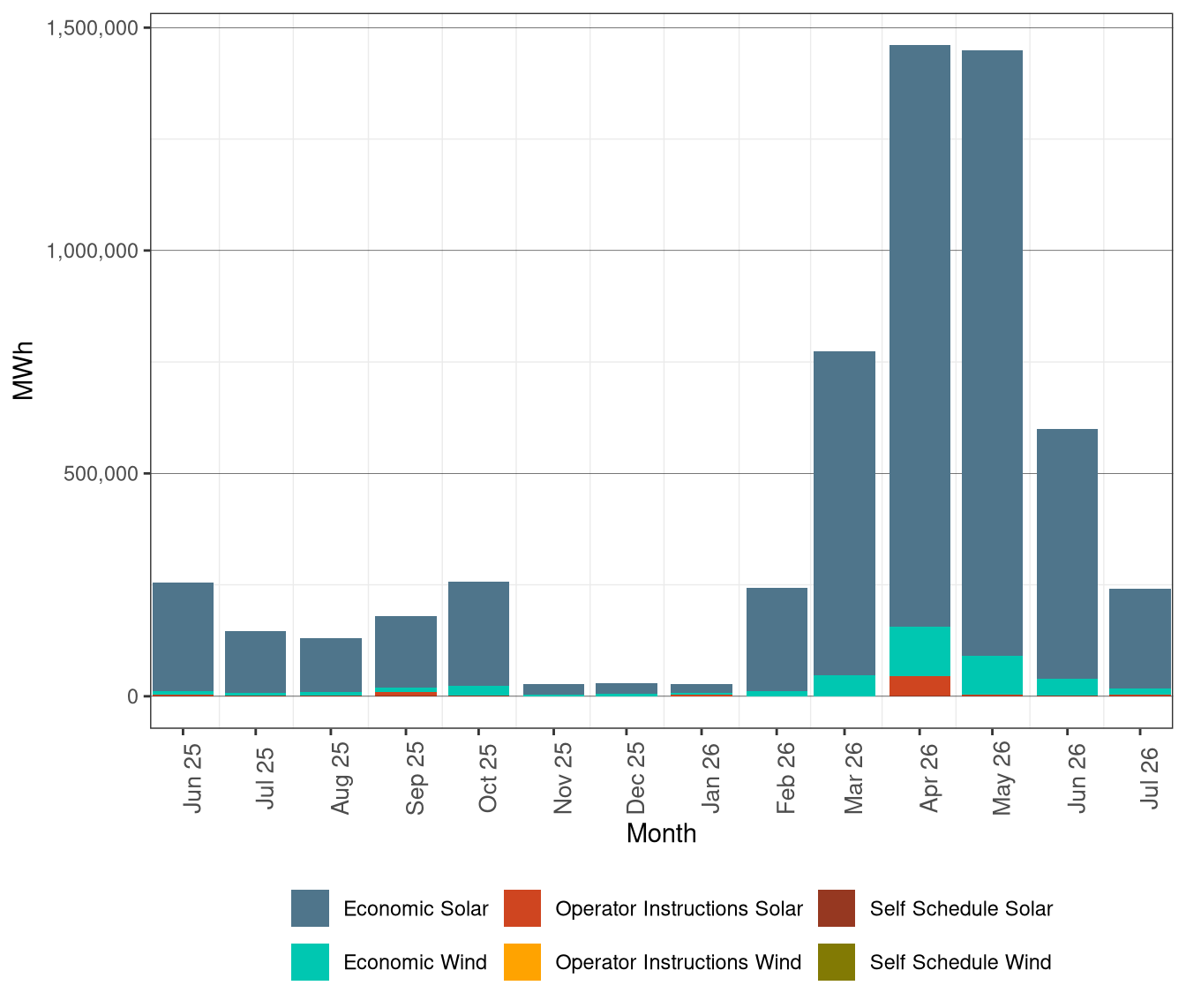
Task: Click the Jan 26 x-axis label
Action: (710, 779)
